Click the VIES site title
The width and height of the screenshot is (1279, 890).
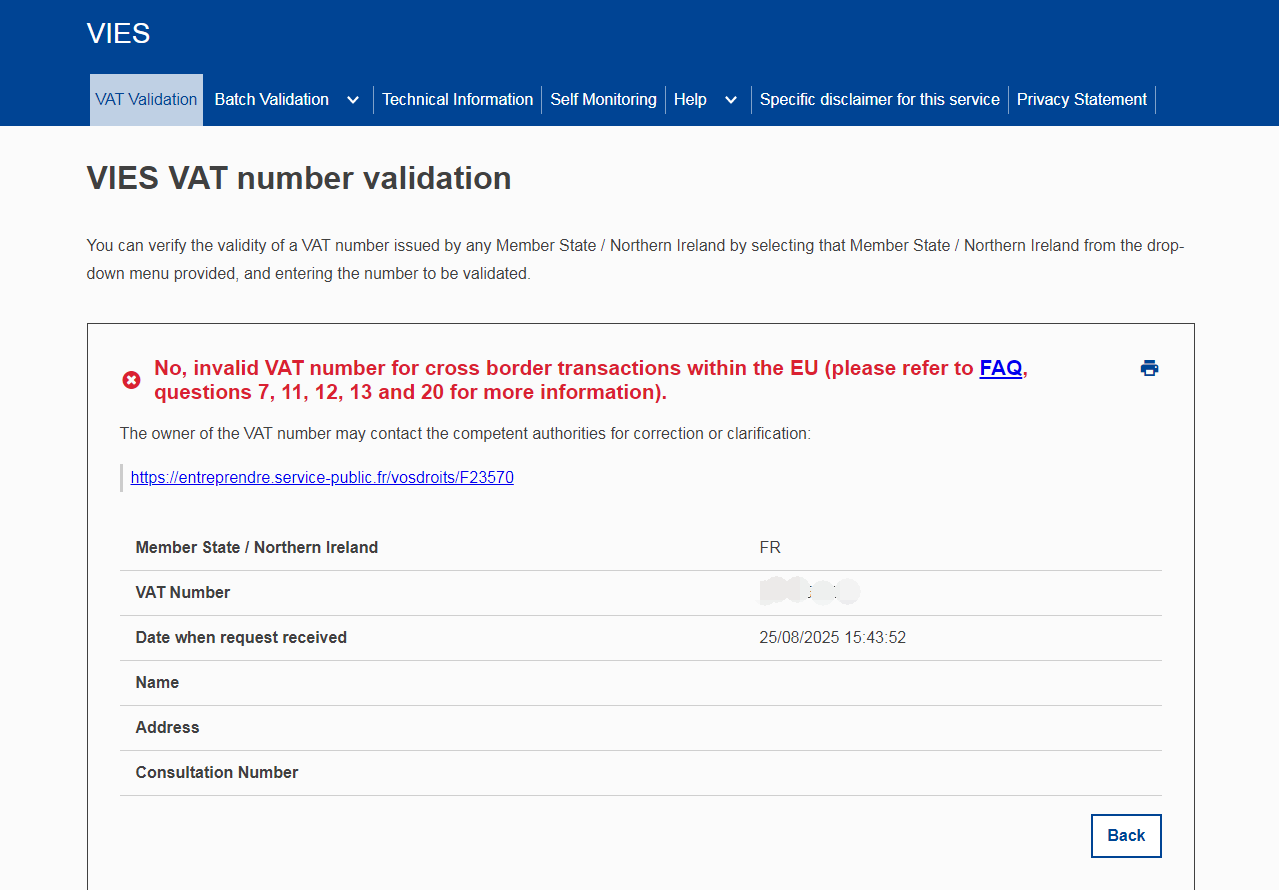[118, 33]
